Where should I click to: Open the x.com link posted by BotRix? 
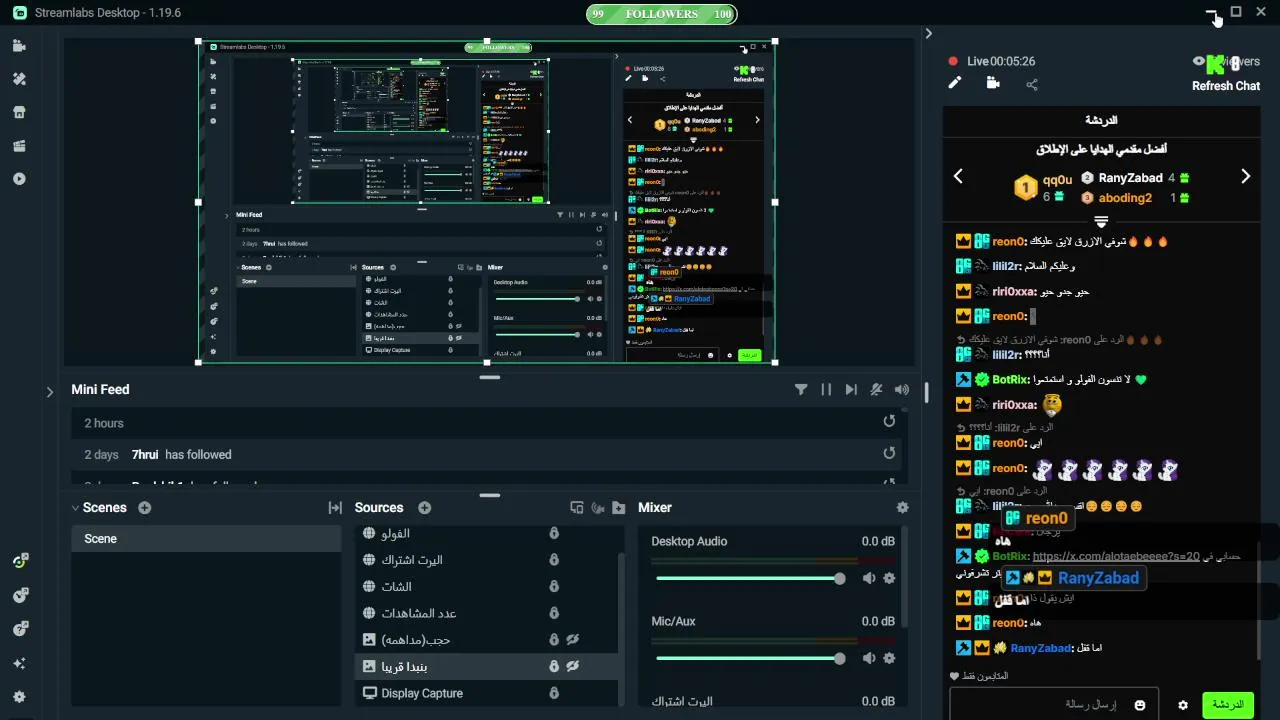[1115, 556]
